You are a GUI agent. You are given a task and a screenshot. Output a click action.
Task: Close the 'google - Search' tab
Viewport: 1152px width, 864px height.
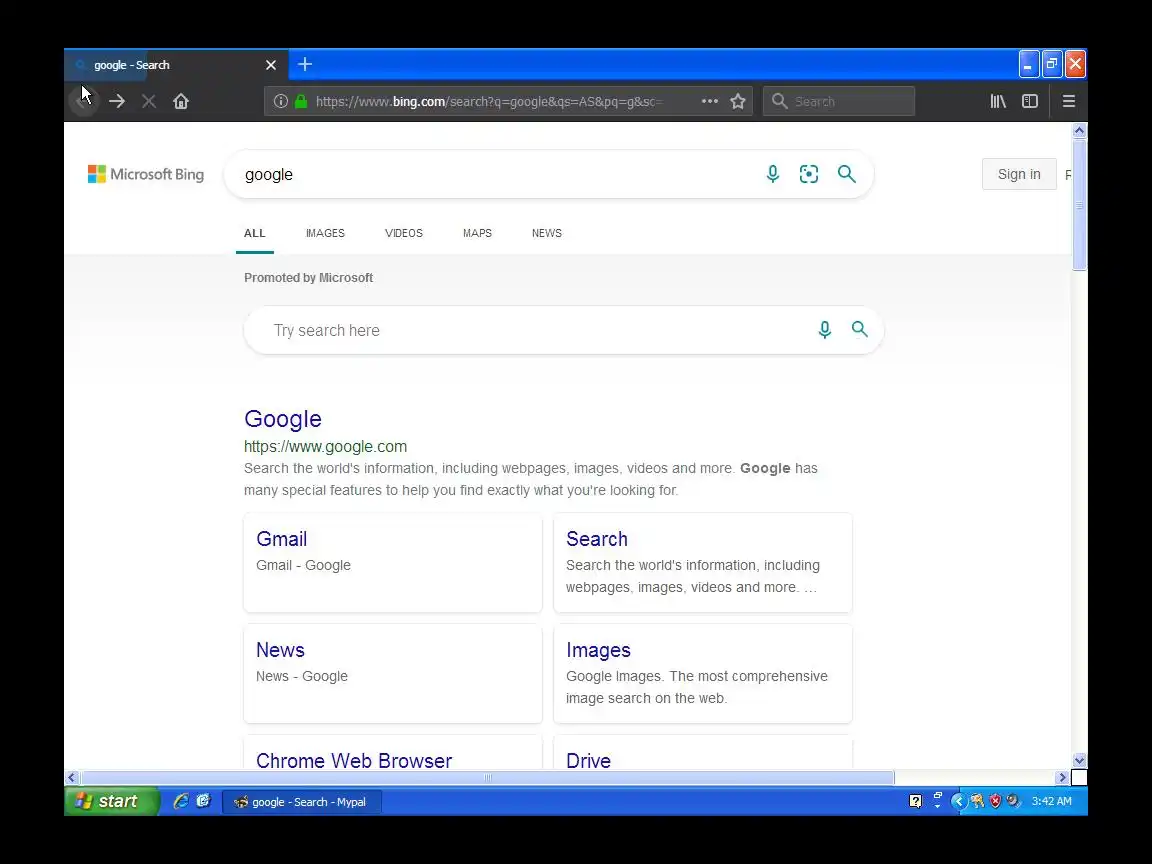271,65
